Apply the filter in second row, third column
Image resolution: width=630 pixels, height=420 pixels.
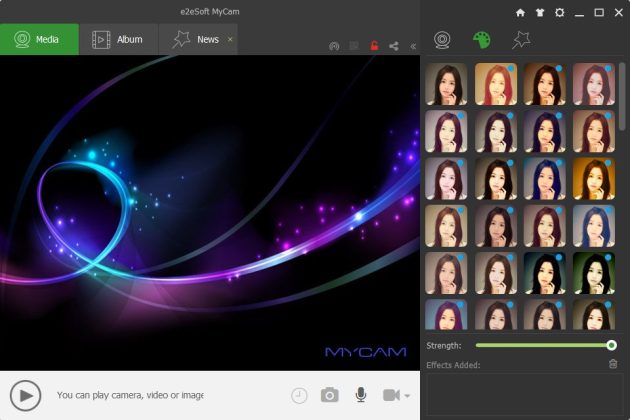point(545,131)
